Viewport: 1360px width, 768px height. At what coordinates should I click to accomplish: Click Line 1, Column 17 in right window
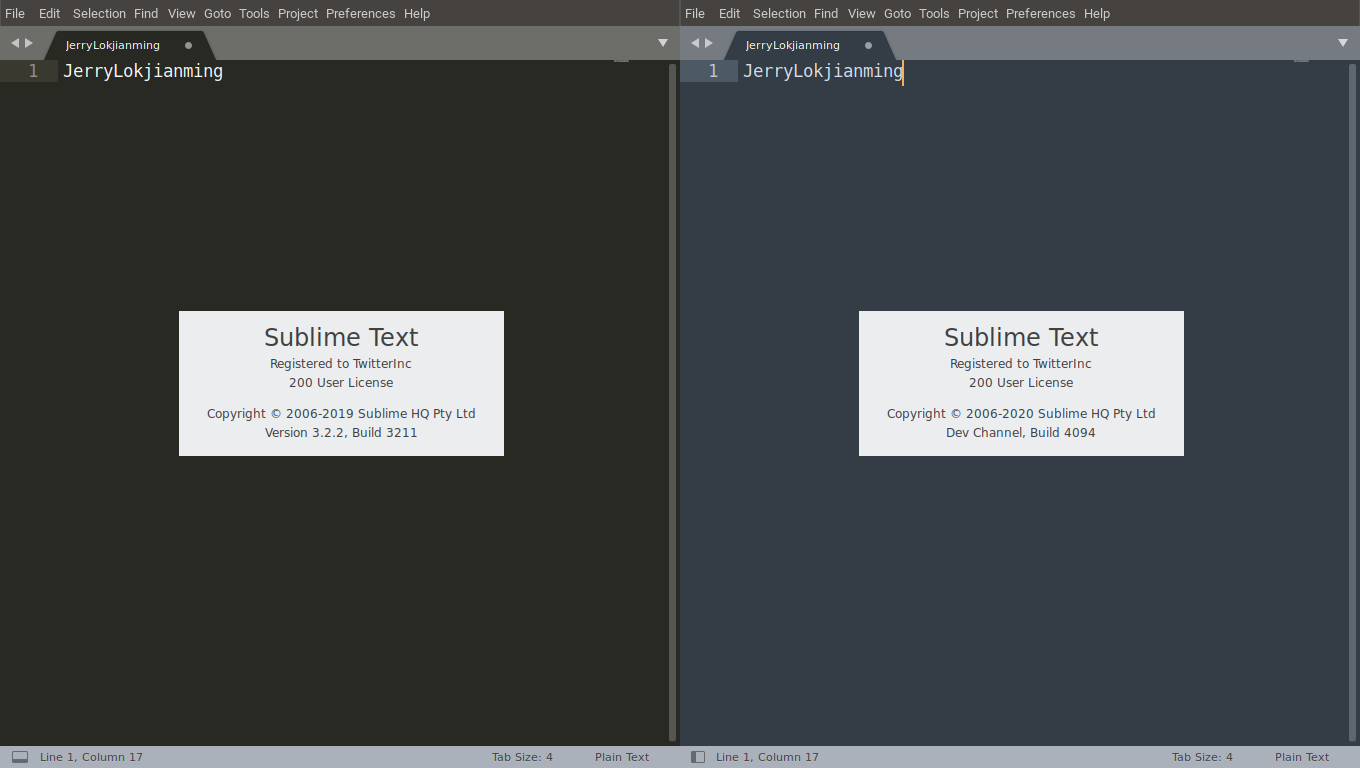pos(767,757)
